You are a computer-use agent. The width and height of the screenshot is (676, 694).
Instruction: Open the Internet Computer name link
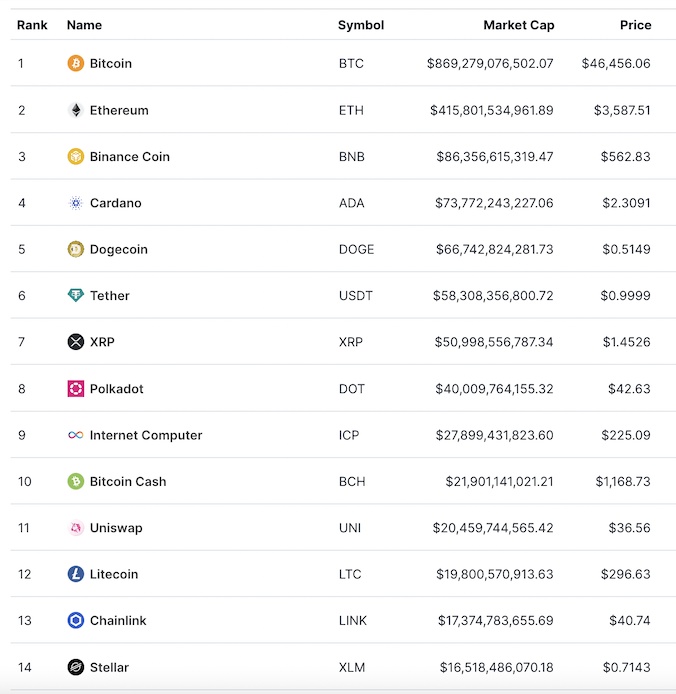tap(146, 436)
